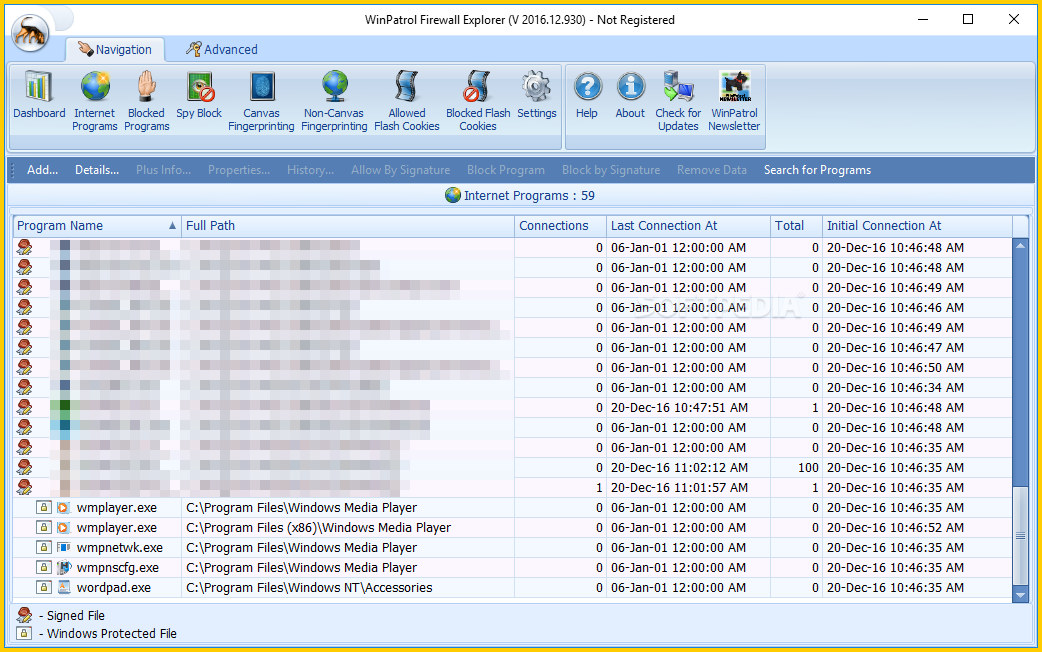Open Help from the ribbon
This screenshot has width=1042, height=652.
[587, 96]
